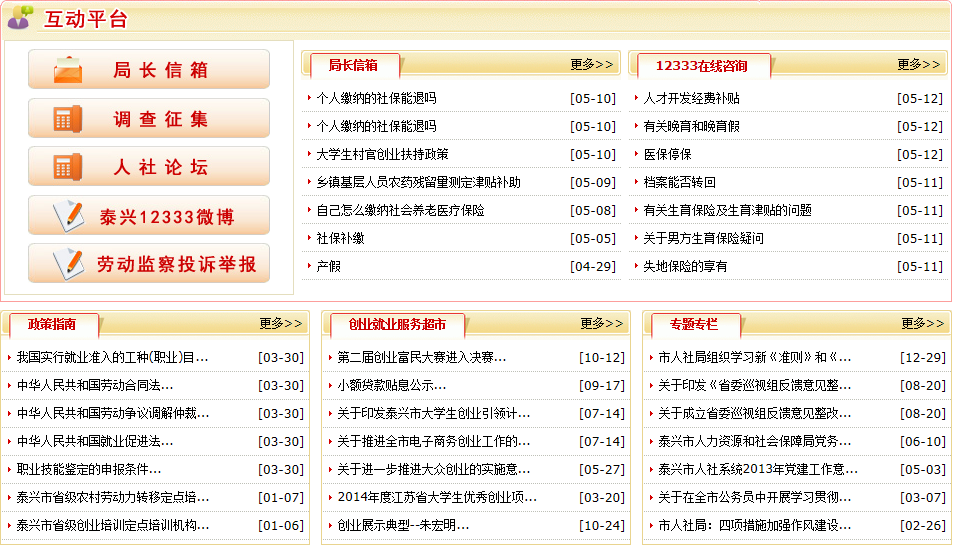
Task: Open the 泰兴12333微博 button
Action: point(149,215)
